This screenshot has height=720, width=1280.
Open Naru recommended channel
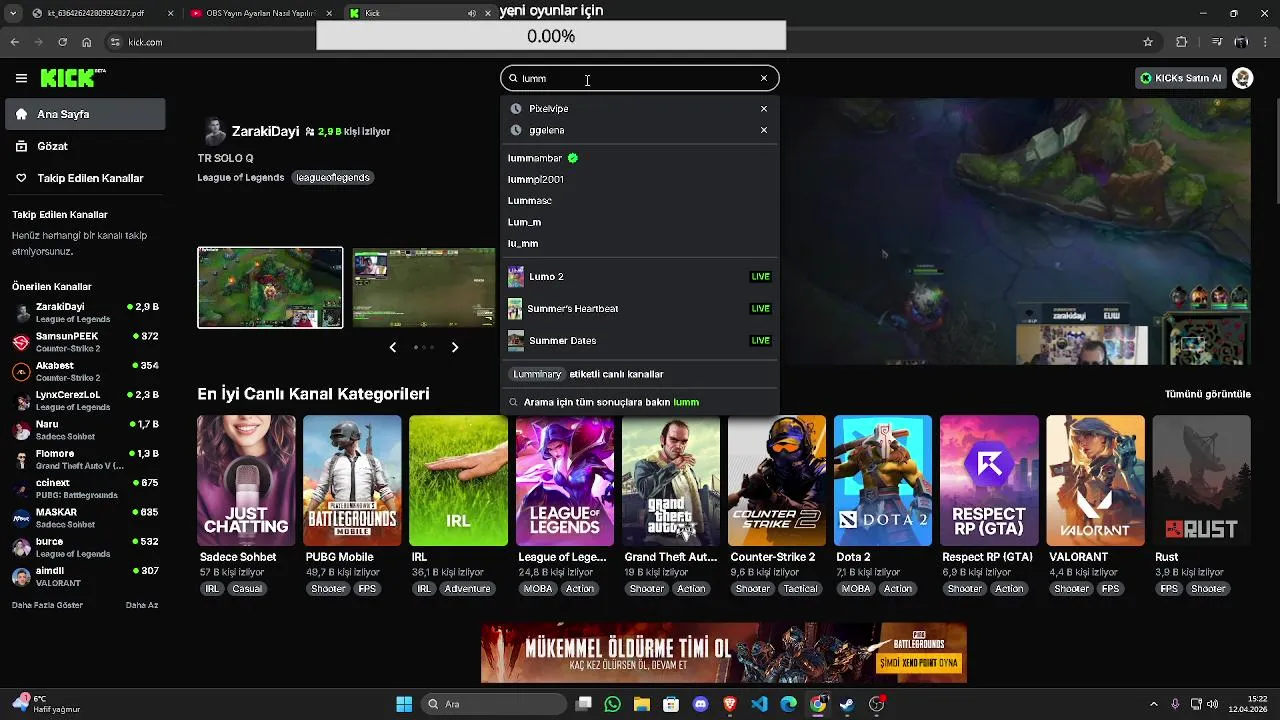(x=85, y=430)
